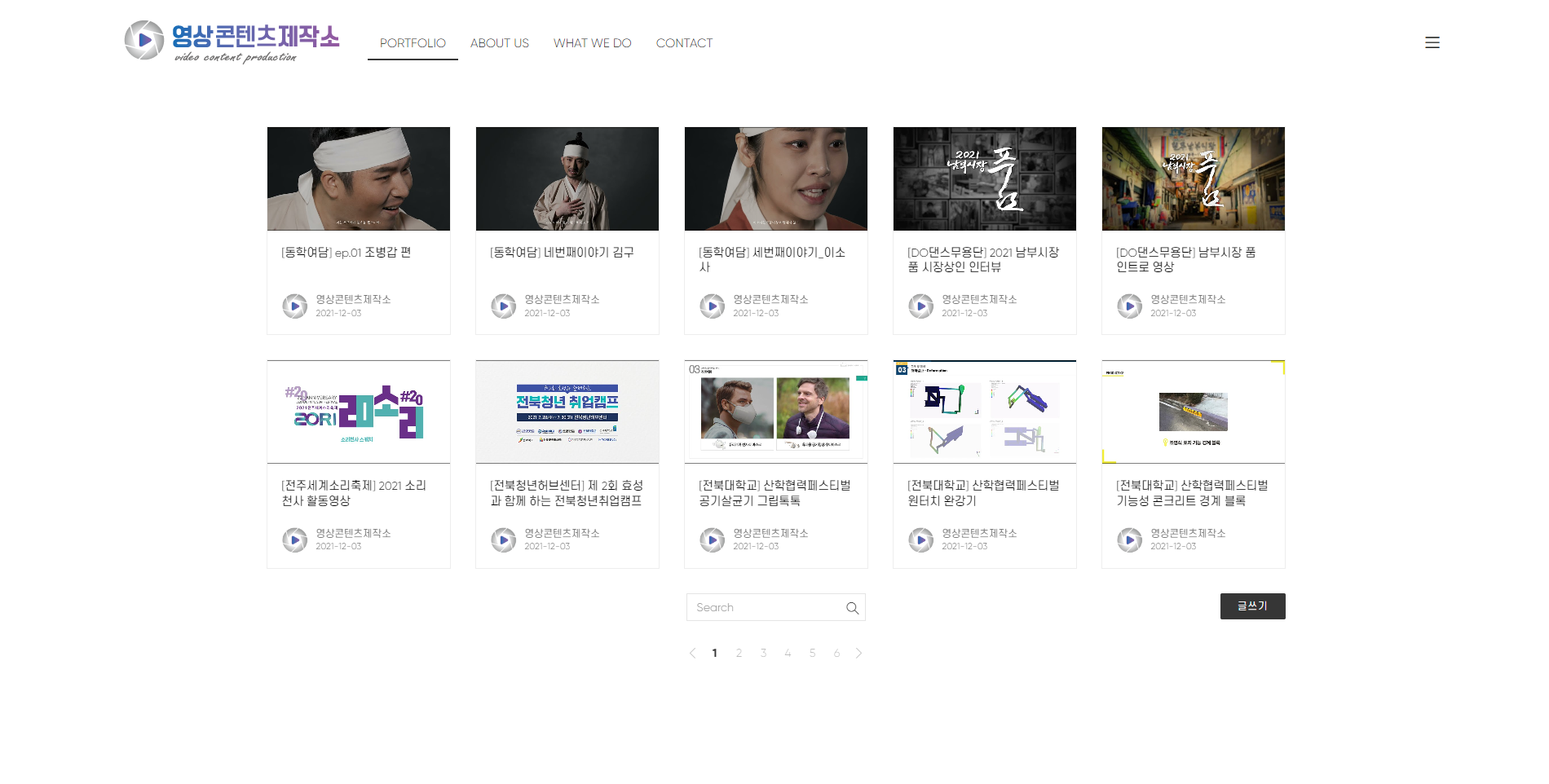This screenshot has height=784, width=1549.
Task: Click author icon under 그립톡톡 card
Action: pyautogui.click(x=713, y=540)
